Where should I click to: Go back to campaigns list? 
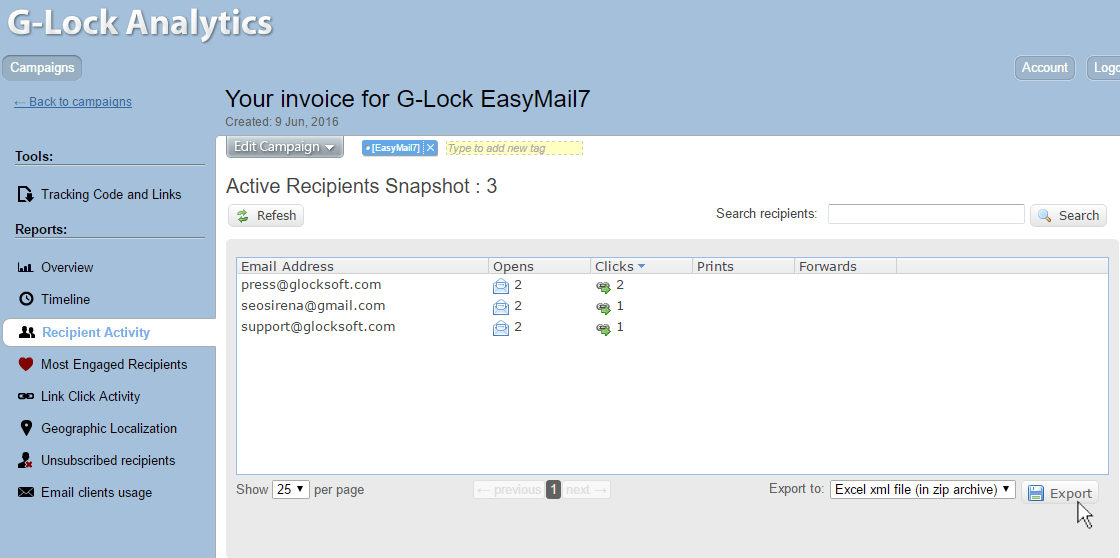coord(73,101)
